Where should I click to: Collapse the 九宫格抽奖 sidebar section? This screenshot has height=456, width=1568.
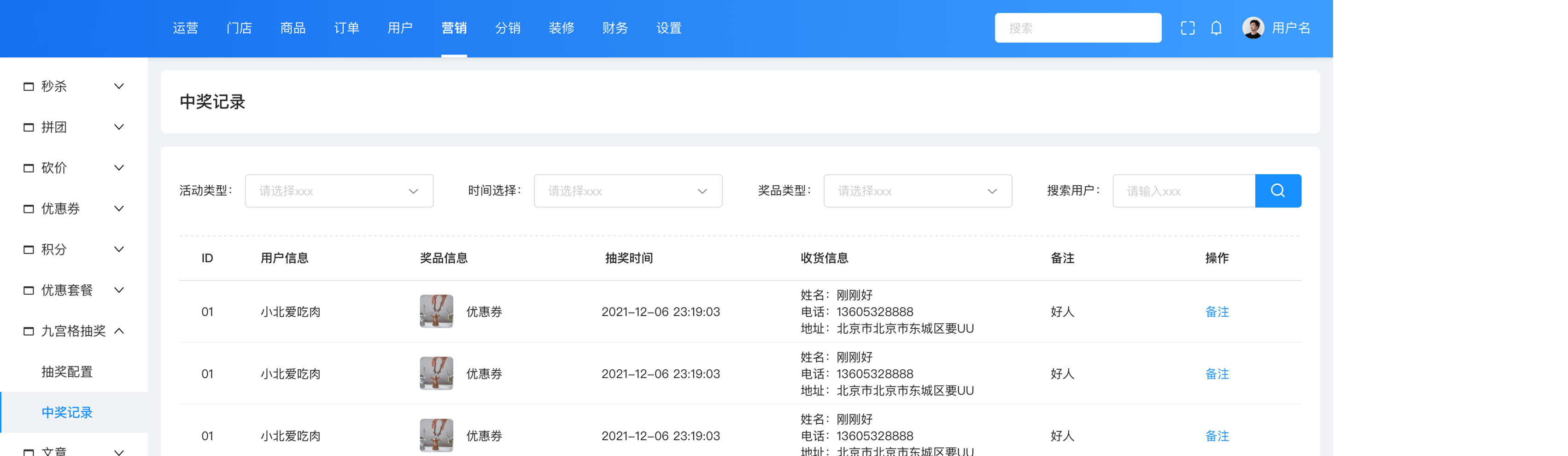[119, 331]
